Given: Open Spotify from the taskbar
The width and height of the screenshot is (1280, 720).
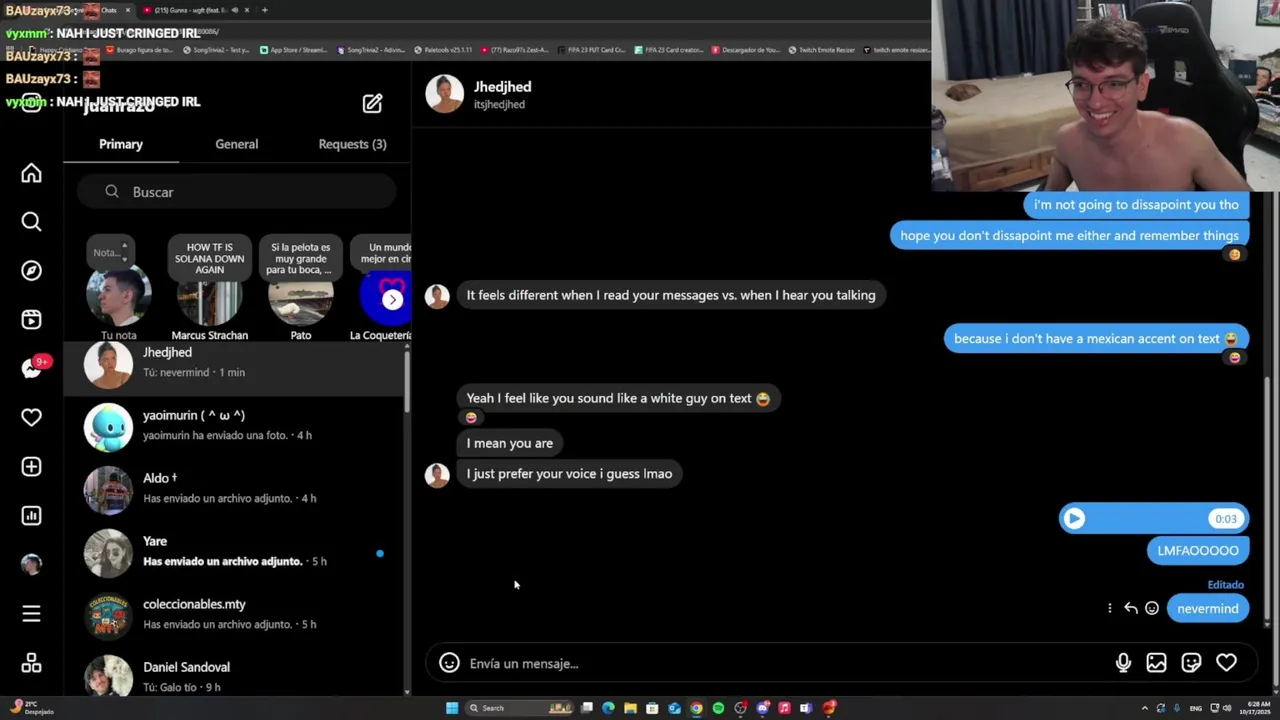Looking at the screenshot, I should [x=718, y=708].
